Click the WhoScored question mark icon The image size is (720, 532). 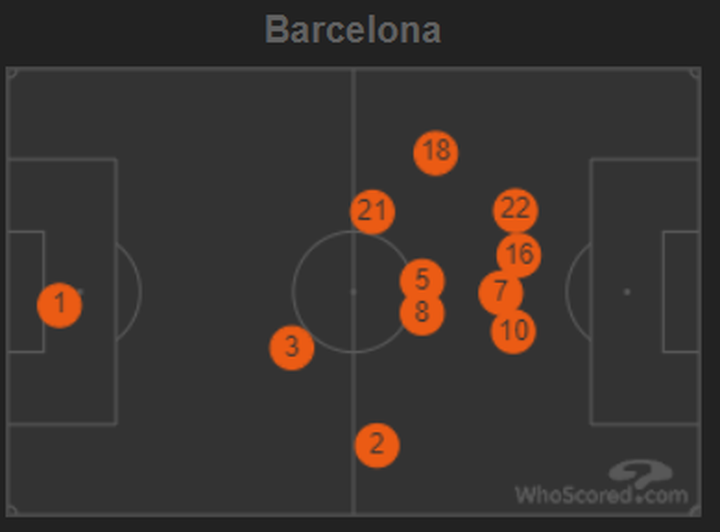click(641, 475)
